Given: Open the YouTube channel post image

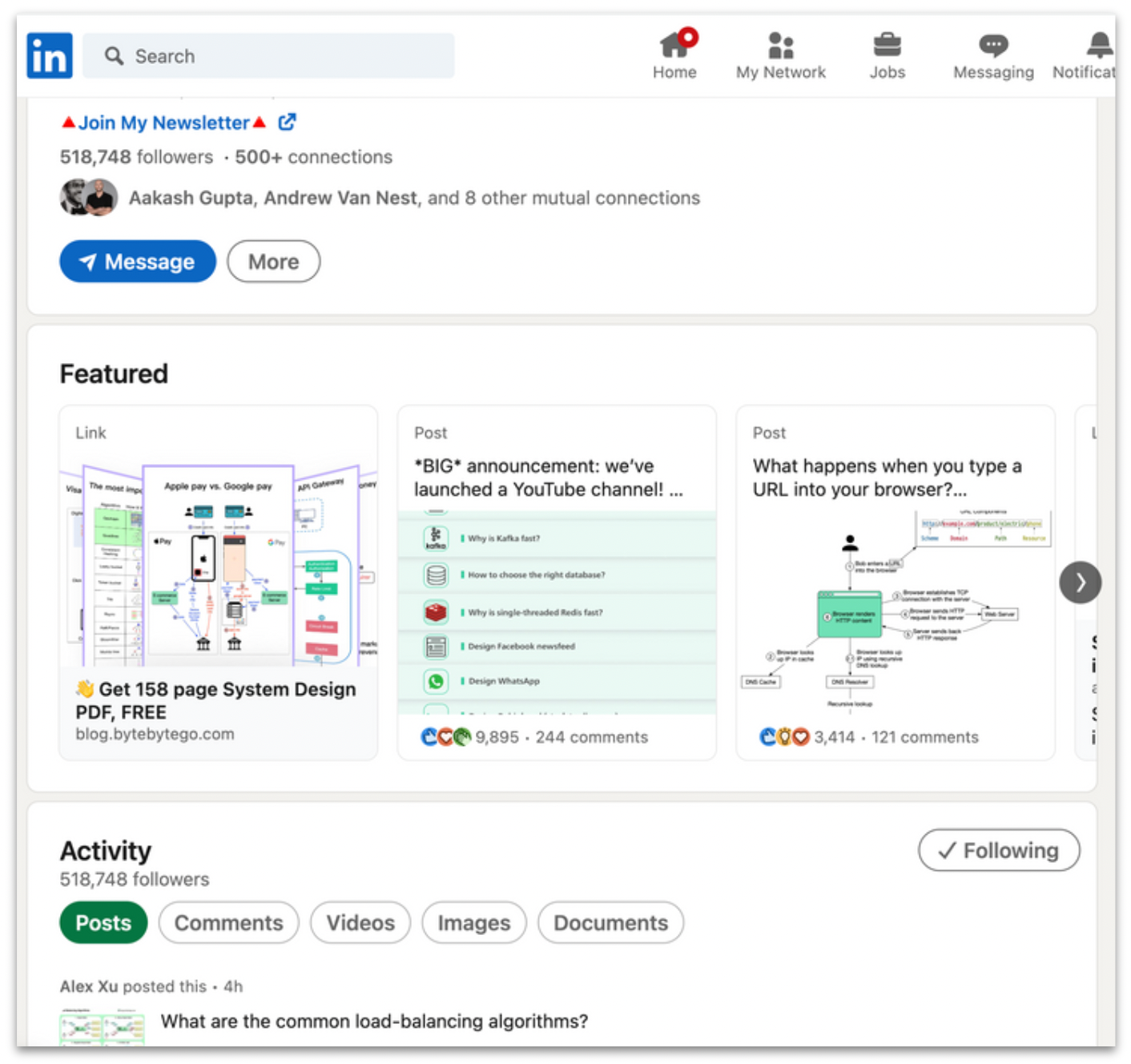Looking at the screenshot, I should [557, 612].
